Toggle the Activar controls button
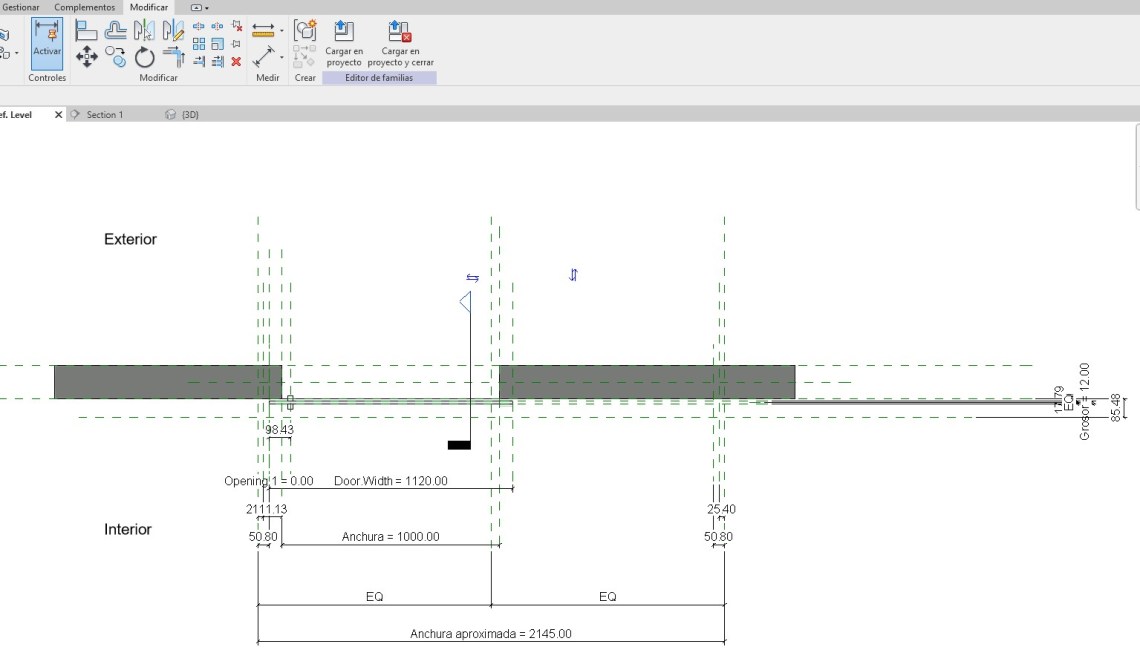The height and width of the screenshot is (667, 1140). click(47, 43)
